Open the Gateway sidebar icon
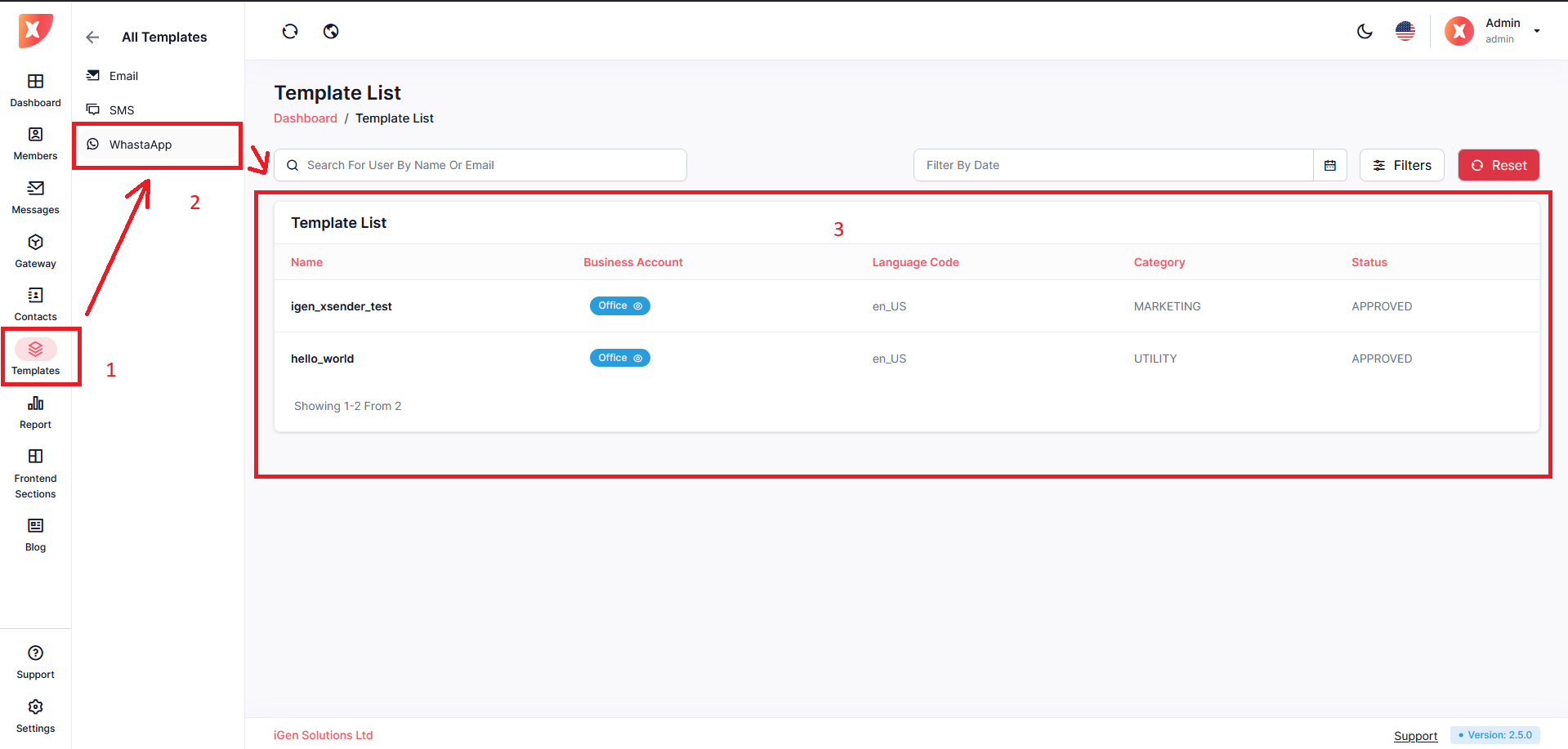Screen dimensions: 1568x749 coord(35,252)
